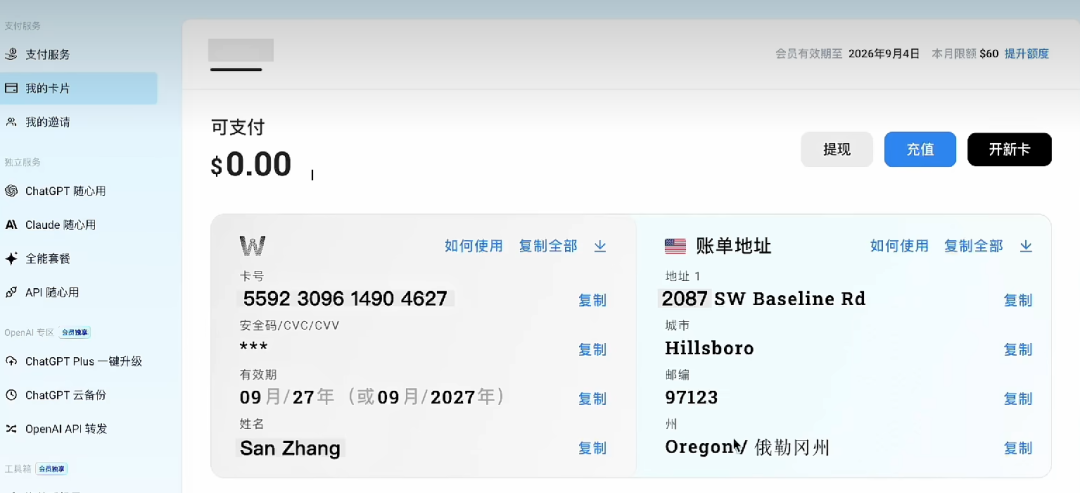
Task: Click the 会员独享 badge beside 工具箱
Action: click(x=52, y=469)
